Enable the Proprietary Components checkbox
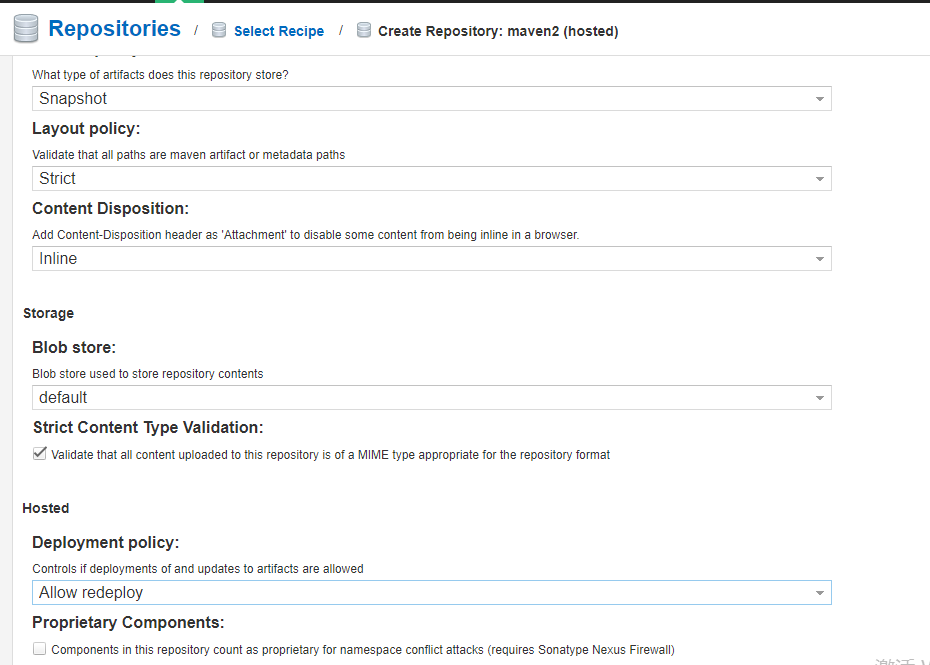 pos(40,648)
